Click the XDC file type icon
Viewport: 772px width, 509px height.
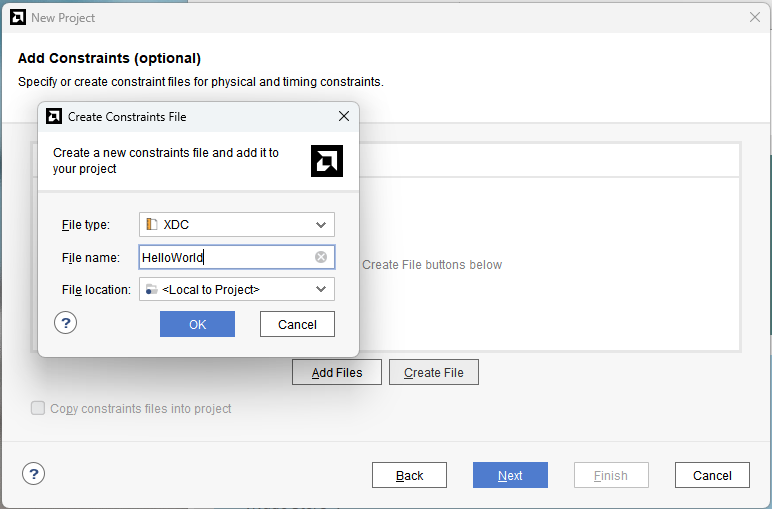(152, 224)
